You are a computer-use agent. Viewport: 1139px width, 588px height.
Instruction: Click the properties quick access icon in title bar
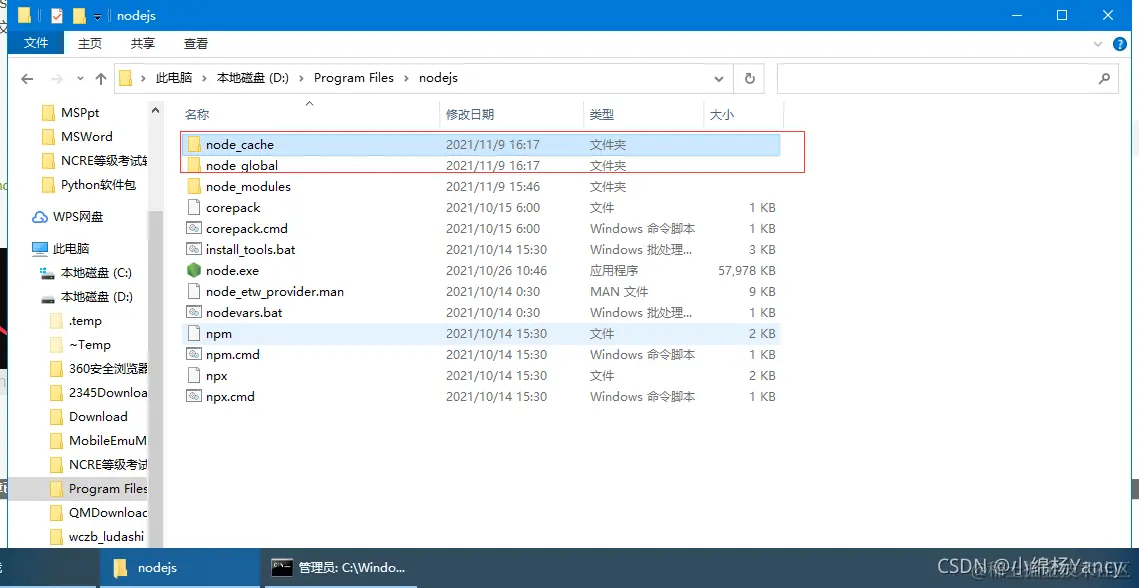(57, 15)
